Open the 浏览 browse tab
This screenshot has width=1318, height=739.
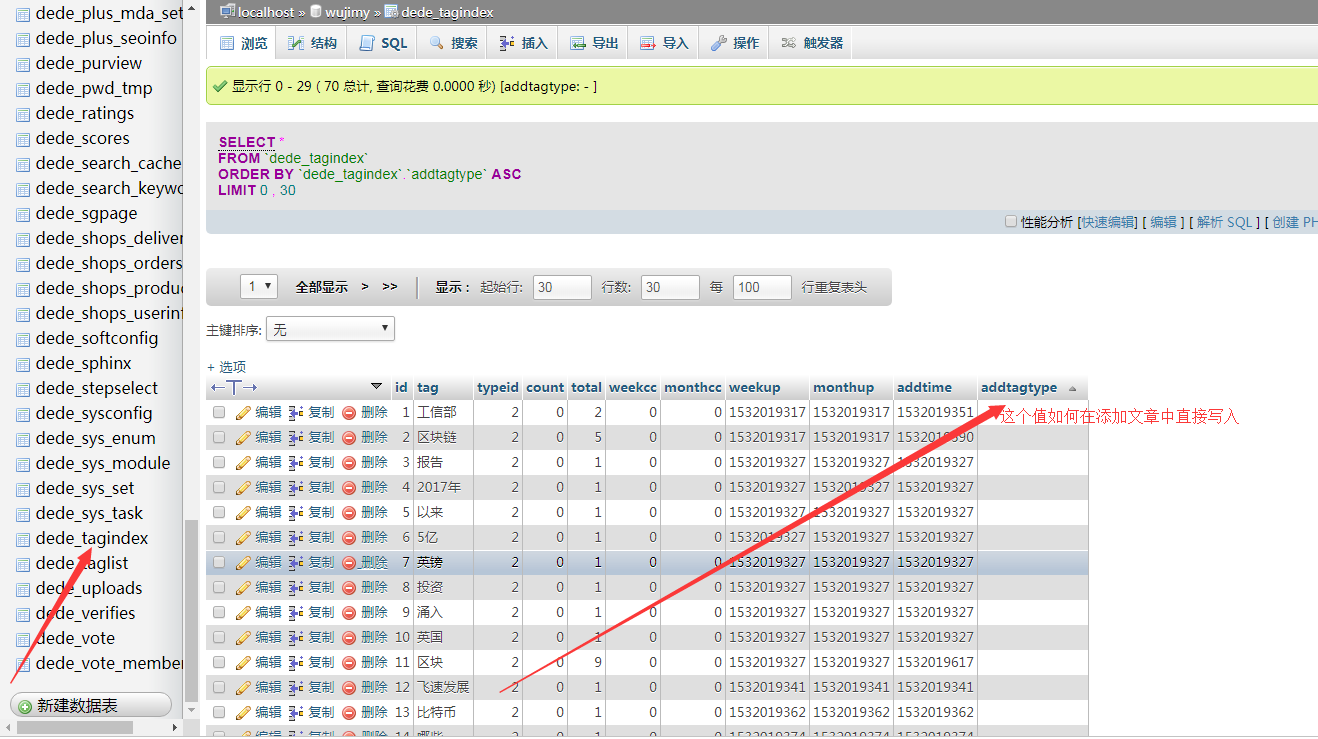click(243, 43)
